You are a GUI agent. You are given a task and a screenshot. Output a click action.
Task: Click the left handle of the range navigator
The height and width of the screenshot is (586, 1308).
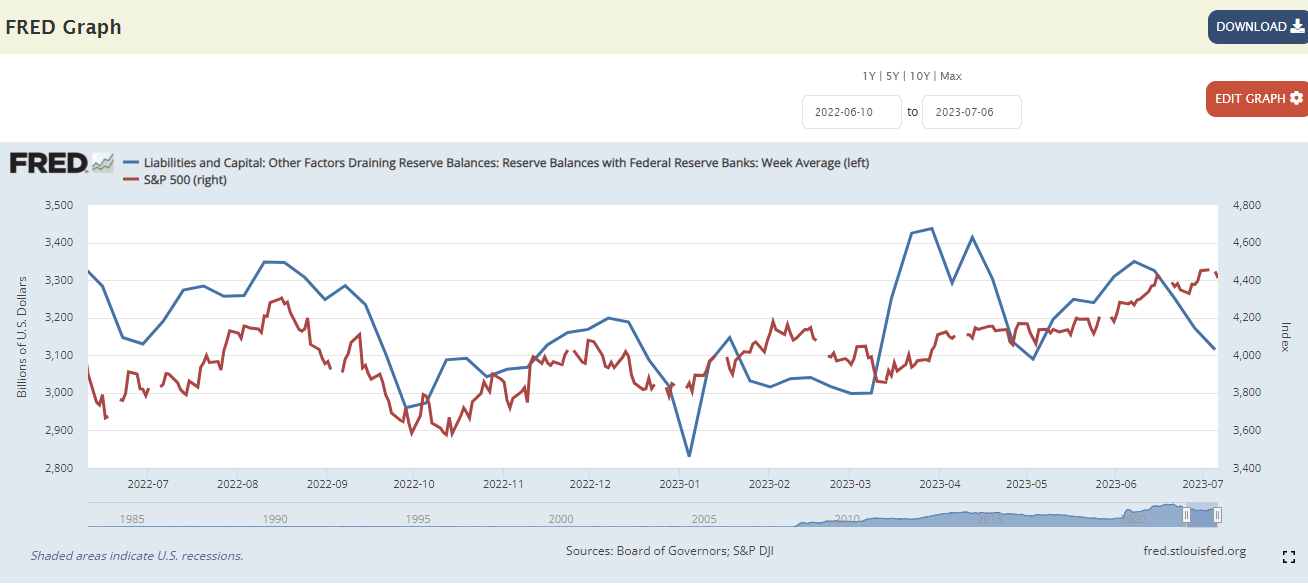point(1186,515)
